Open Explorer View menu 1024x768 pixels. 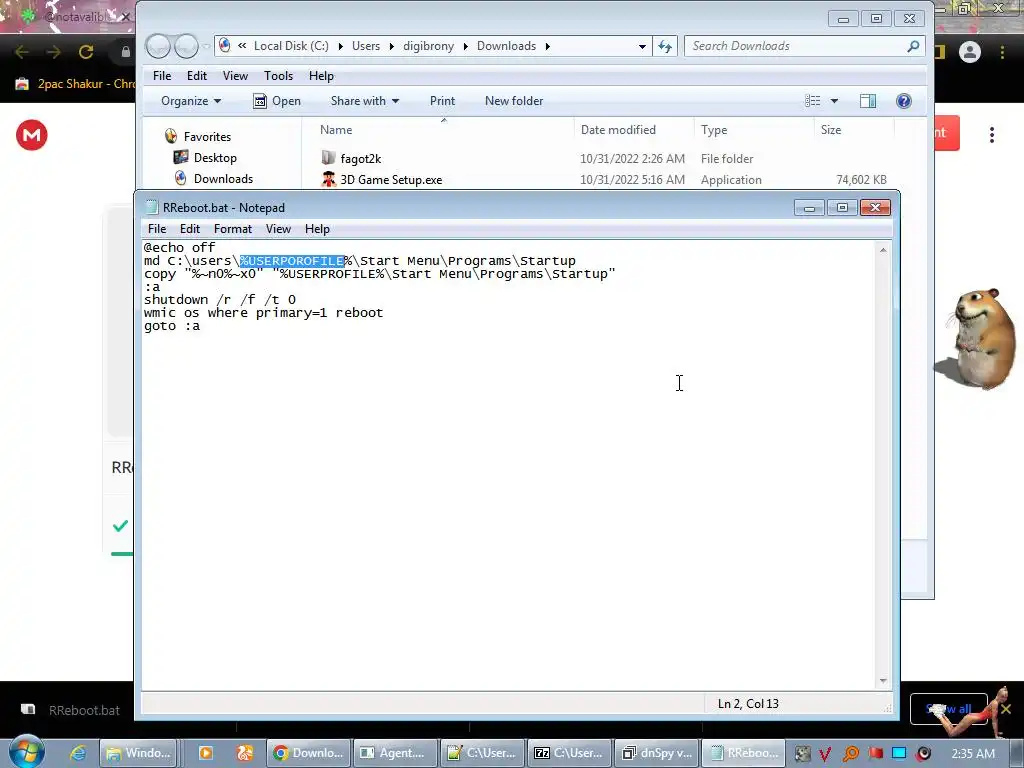pos(235,76)
